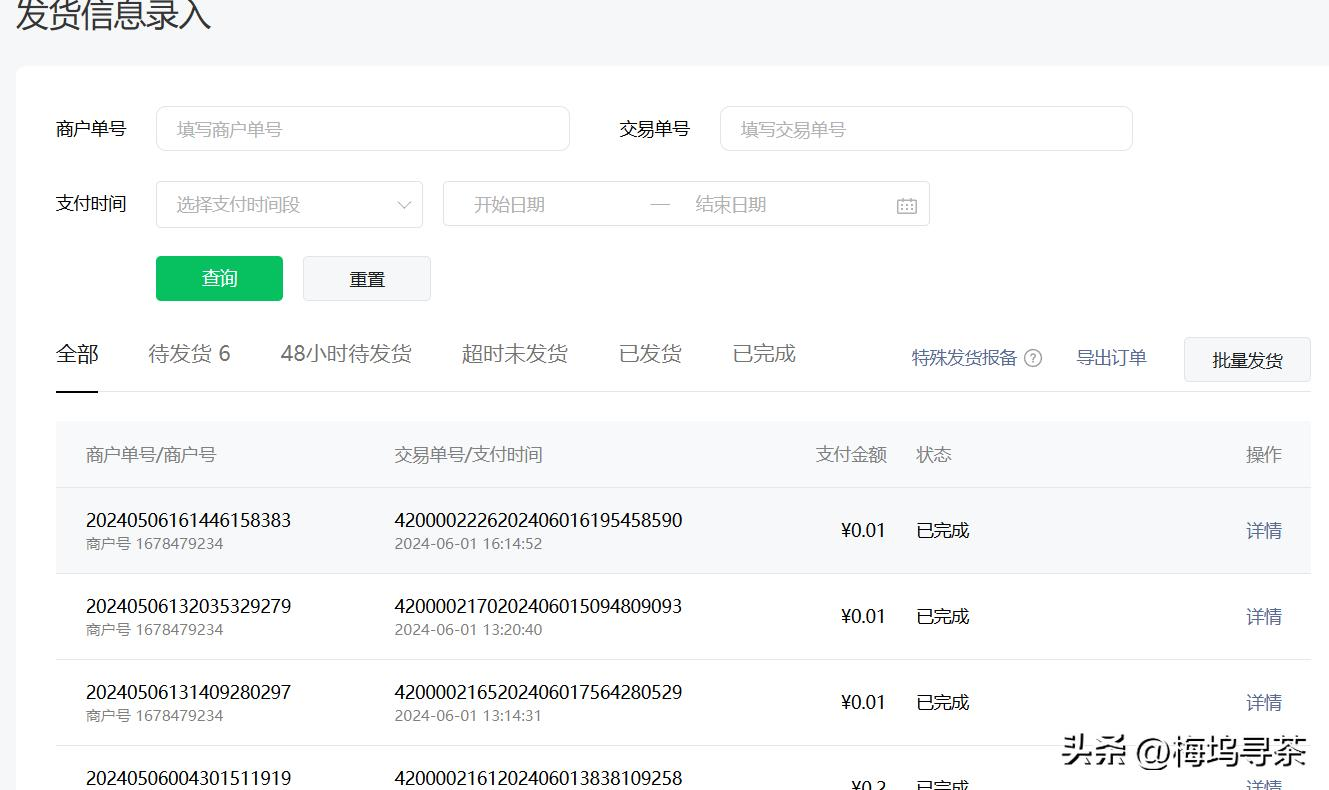Open the 待发货 6 tab

coord(189,354)
